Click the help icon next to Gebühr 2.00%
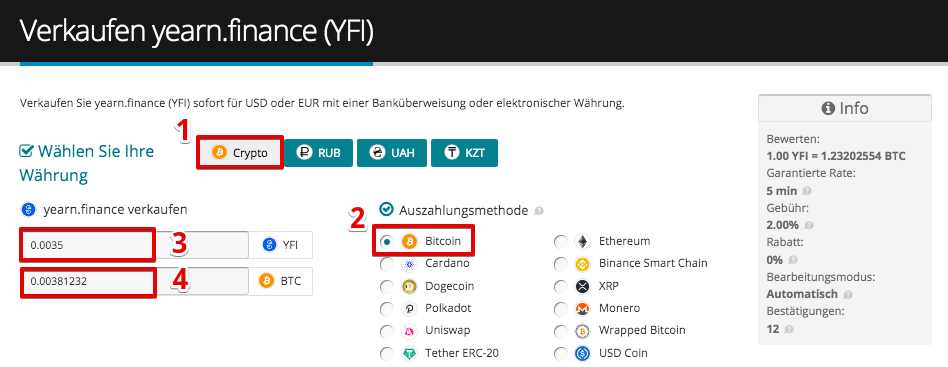 [x=807, y=226]
